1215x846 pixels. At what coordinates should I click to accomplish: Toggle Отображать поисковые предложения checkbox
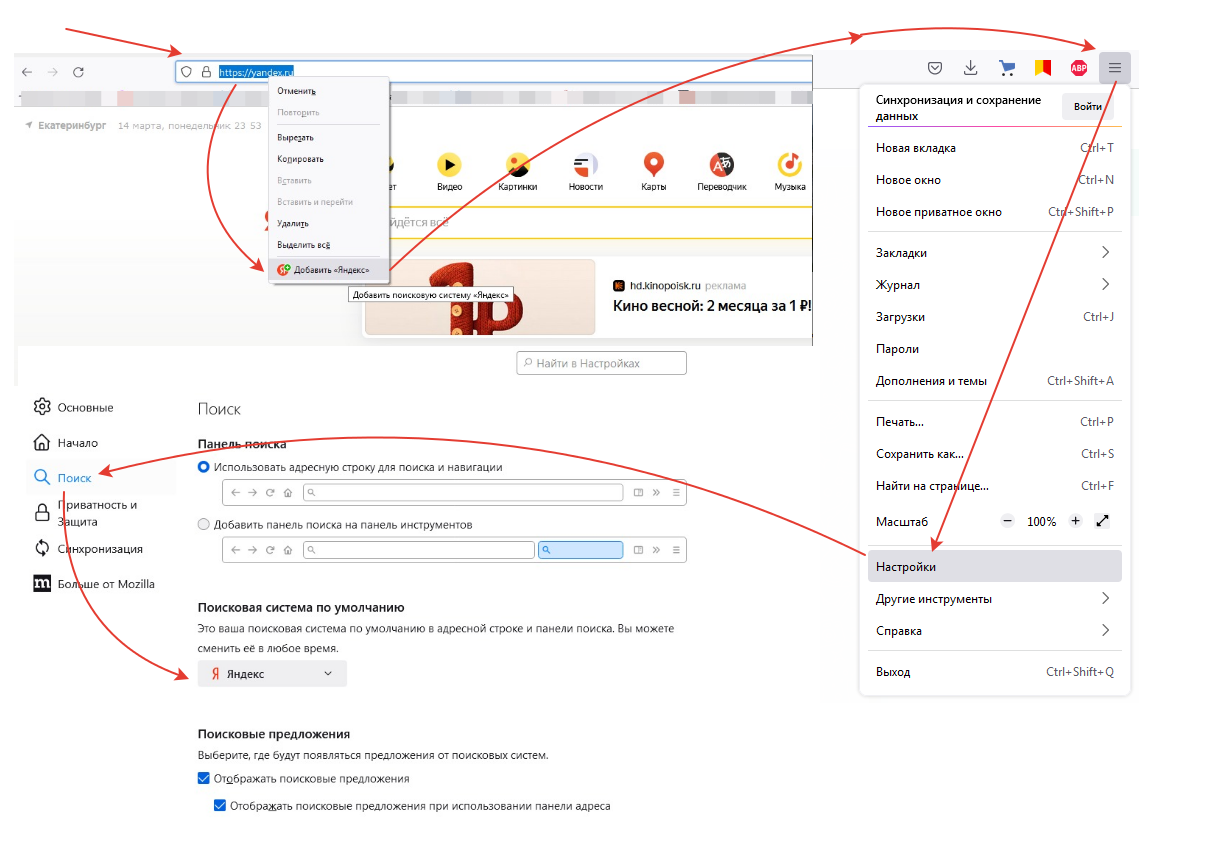tap(204, 778)
